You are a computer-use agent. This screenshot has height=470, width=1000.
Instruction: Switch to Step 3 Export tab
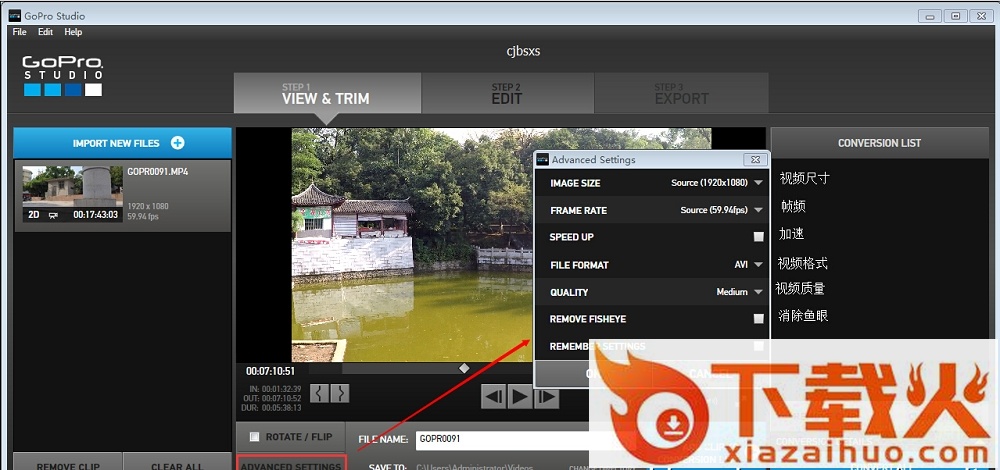681,94
